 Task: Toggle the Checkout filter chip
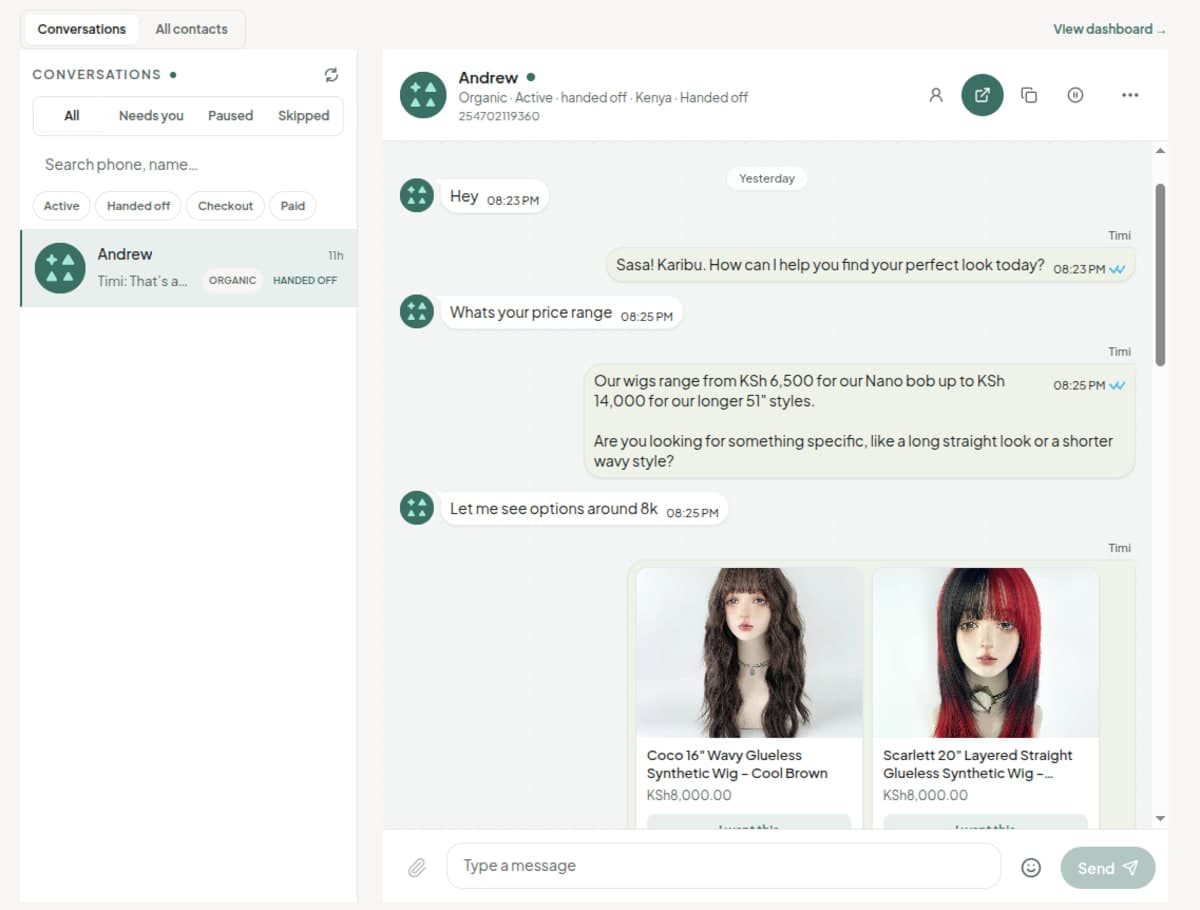click(225, 206)
